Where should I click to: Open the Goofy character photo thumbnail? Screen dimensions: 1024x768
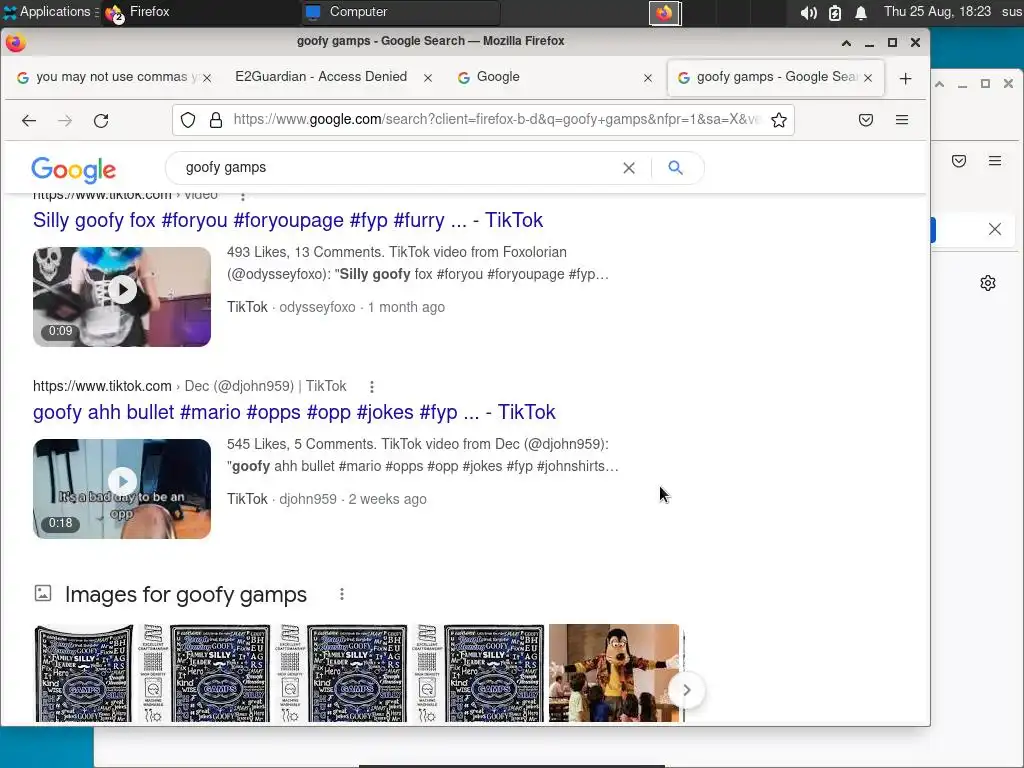tap(614, 673)
